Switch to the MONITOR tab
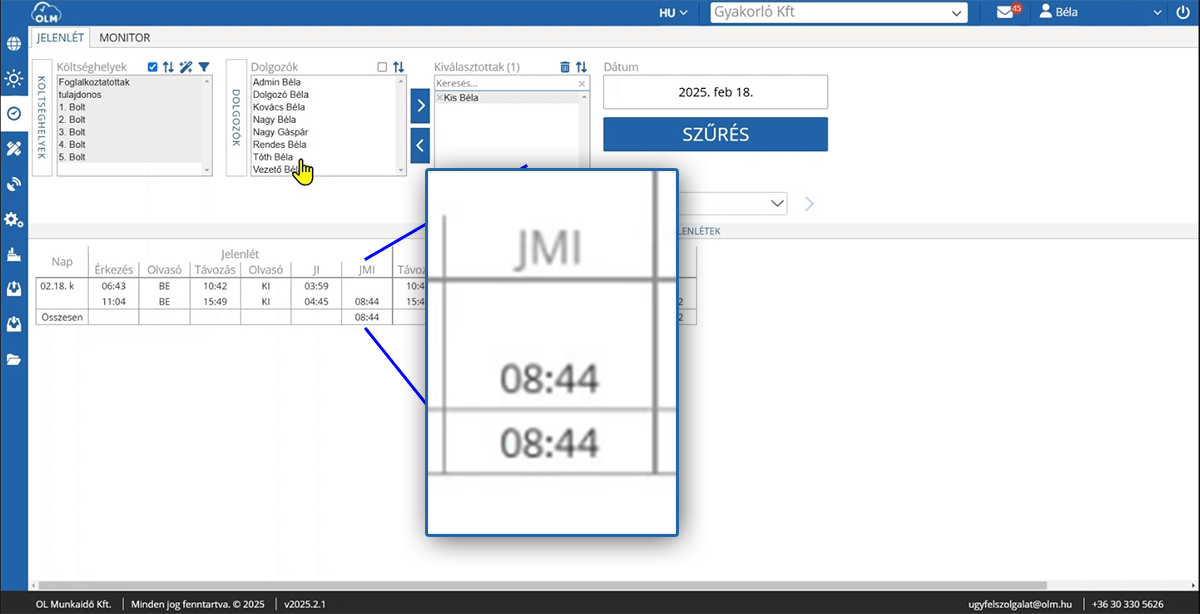Image resolution: width=1200 pixels, height=614 pixels. [125, 38]
